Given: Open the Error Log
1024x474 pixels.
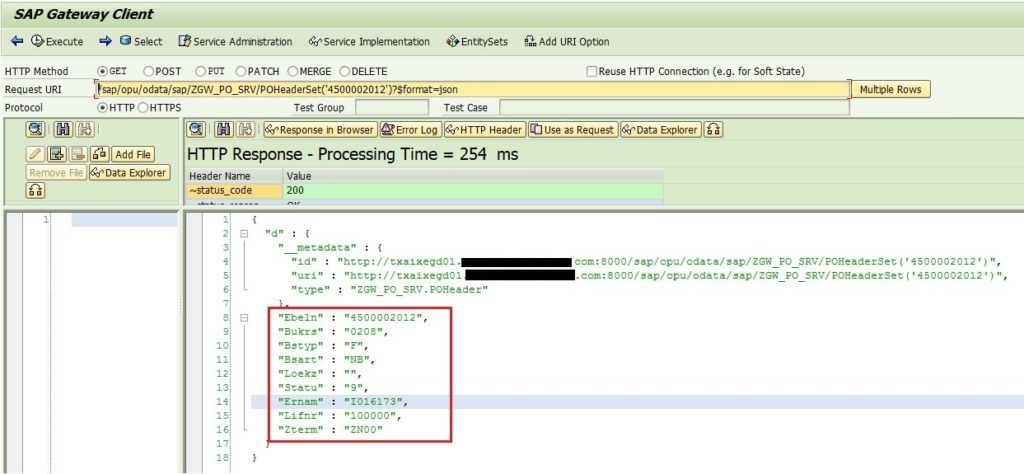Looking at the screenshot, I should pyautogui.click(x=410, y=129).
